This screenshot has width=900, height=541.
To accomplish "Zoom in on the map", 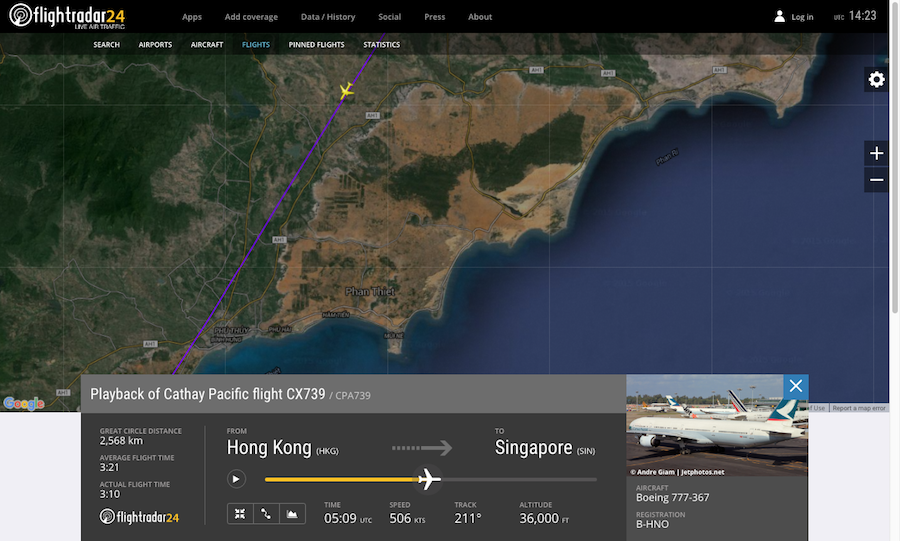I will tap(876, 153).
